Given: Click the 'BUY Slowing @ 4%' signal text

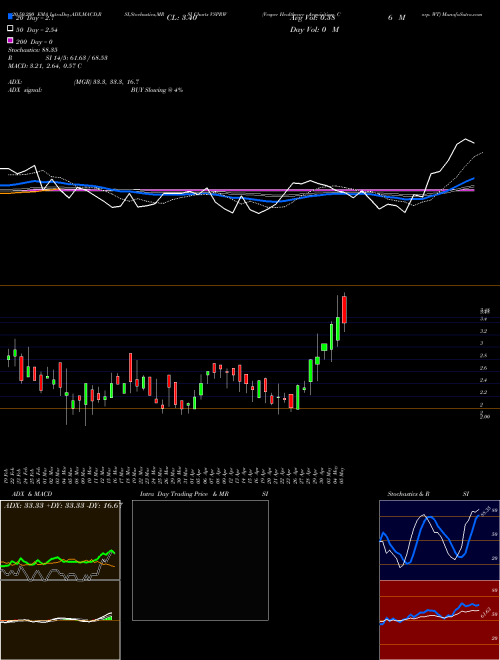Looking at the screenshot, I should 157,90.
